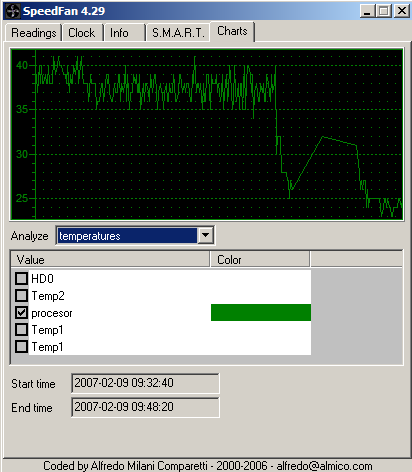This screenshot has height=472, width=412.
Task: Open the Analyze dropdown arrow
Action: (206, 235)
